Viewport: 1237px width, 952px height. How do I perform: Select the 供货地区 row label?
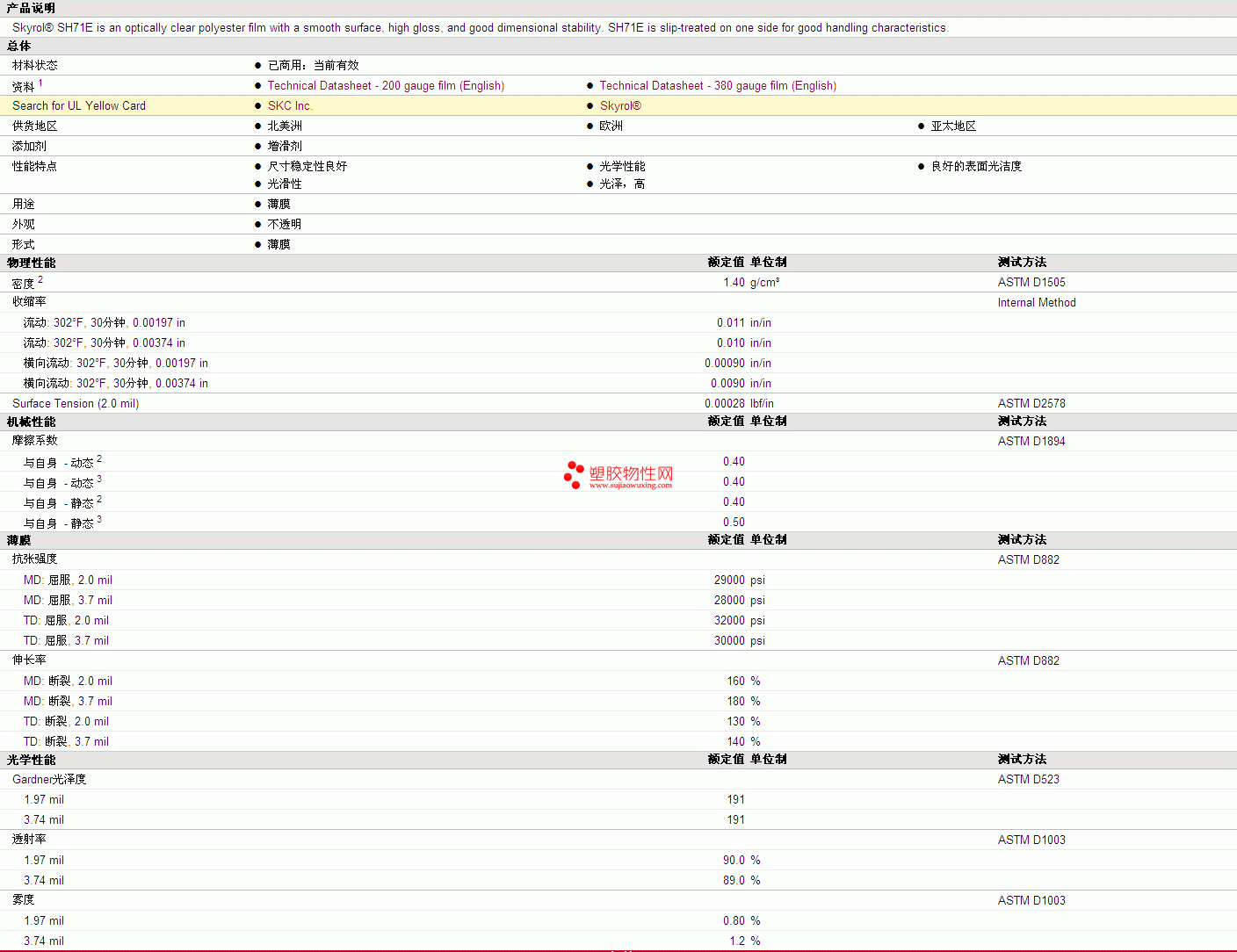[x=35, y=126]
